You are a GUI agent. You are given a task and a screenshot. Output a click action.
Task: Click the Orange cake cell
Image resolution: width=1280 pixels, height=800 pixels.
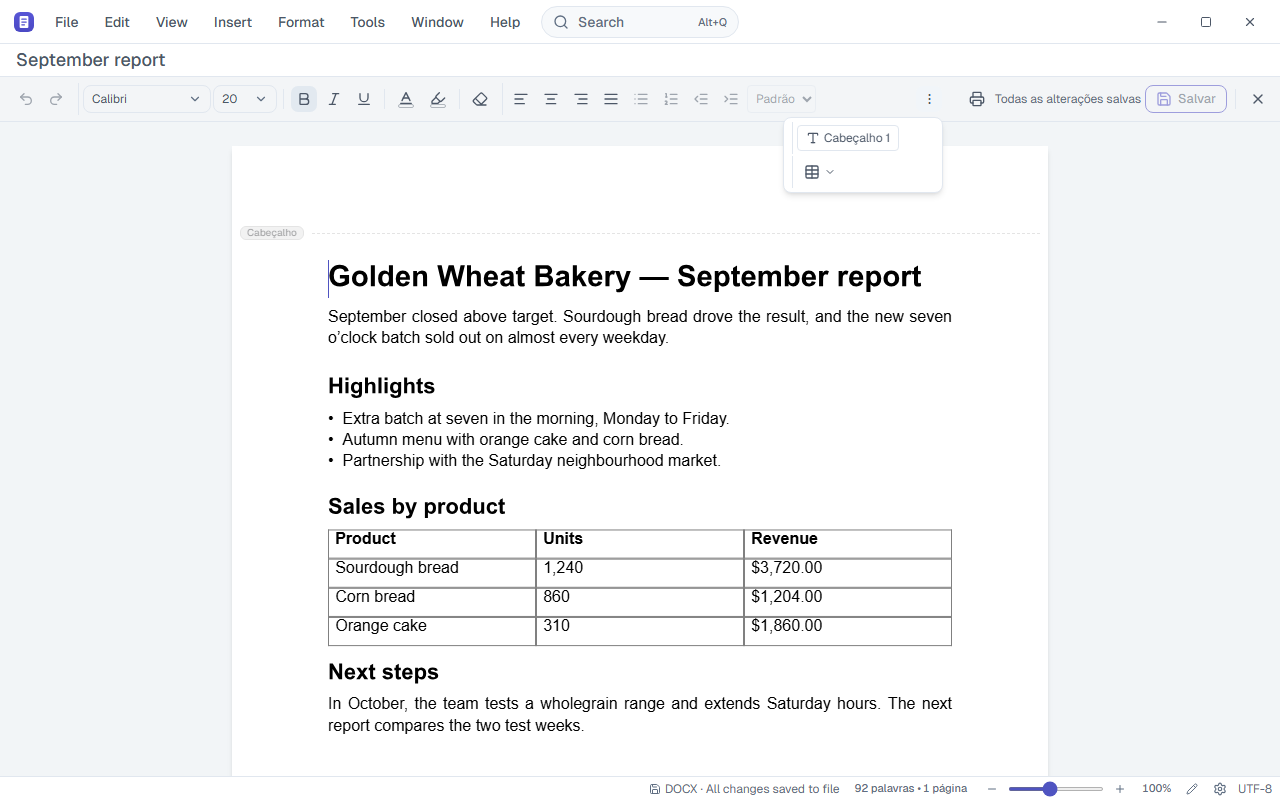point(432,631)
